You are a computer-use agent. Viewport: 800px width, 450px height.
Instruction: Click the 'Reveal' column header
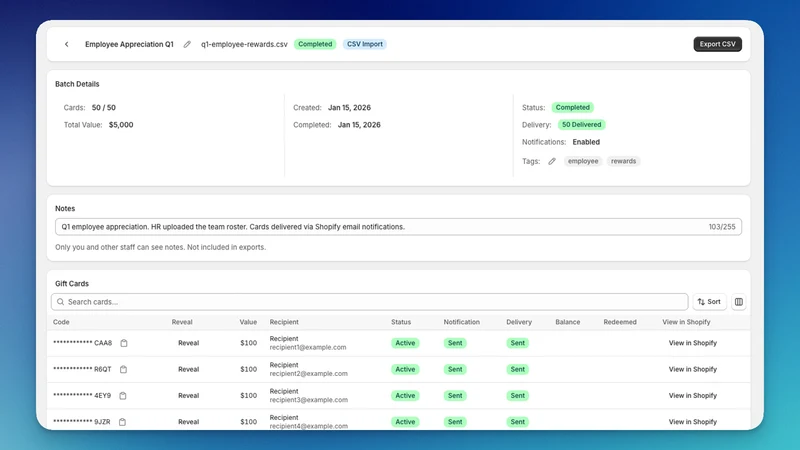pyautogui.click(x=182, y=322)
